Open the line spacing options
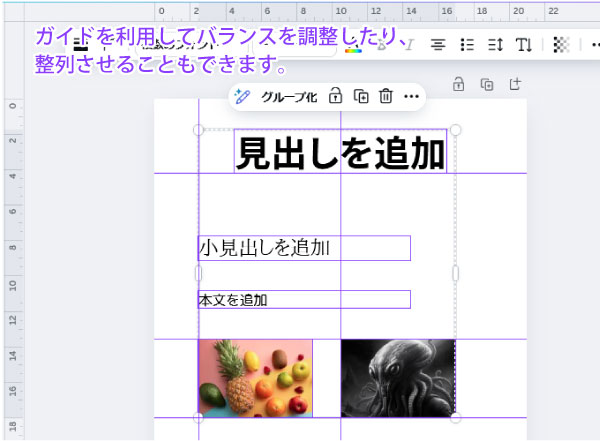Screen dimensions: 600x441 496,45
